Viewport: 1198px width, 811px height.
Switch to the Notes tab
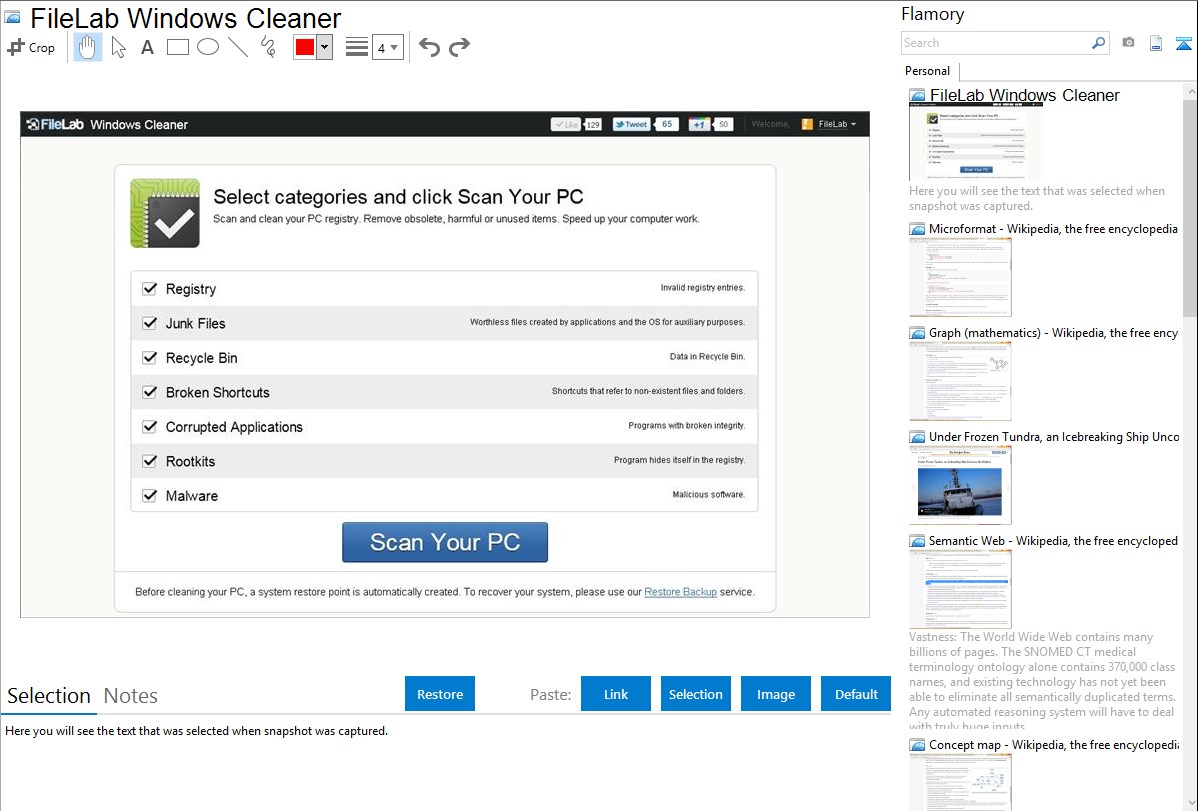pyautogui.click(x=131, y=696)
